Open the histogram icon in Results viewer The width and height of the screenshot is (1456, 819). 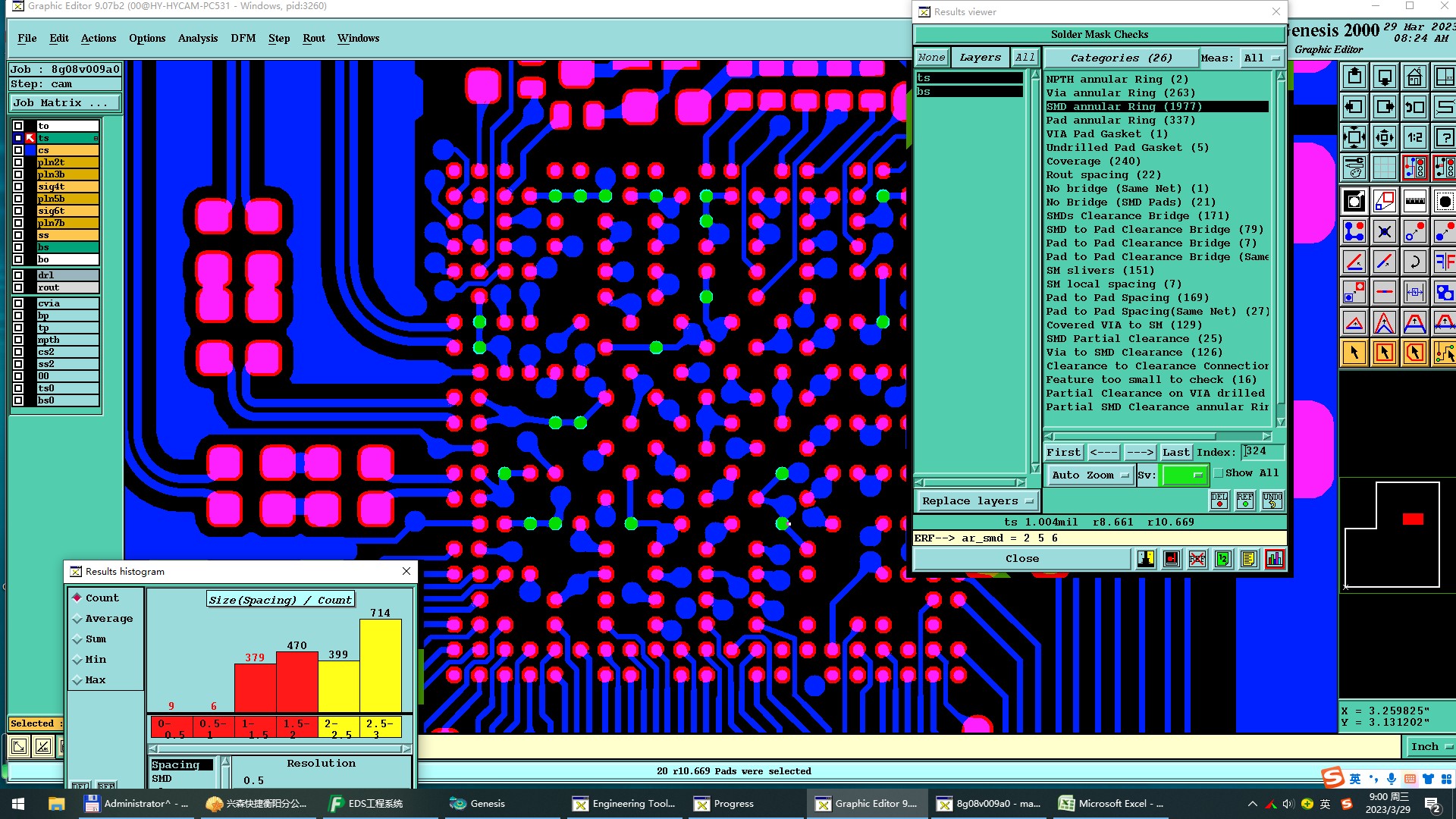[1274, 560]
